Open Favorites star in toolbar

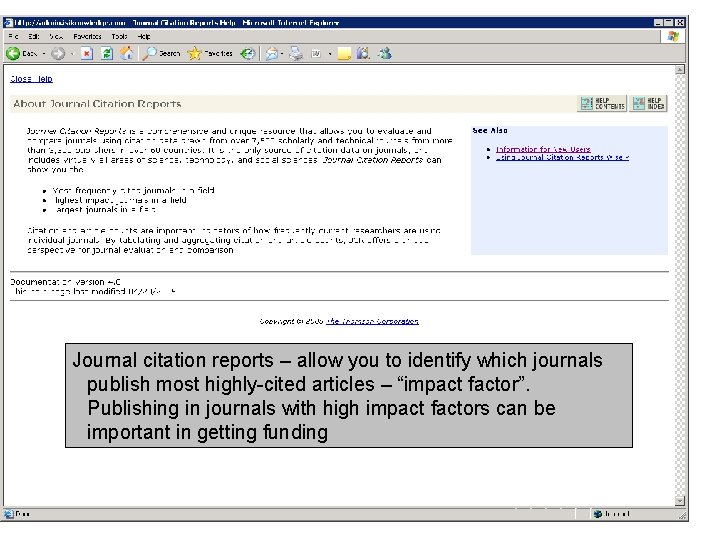[x=210, y=53]
